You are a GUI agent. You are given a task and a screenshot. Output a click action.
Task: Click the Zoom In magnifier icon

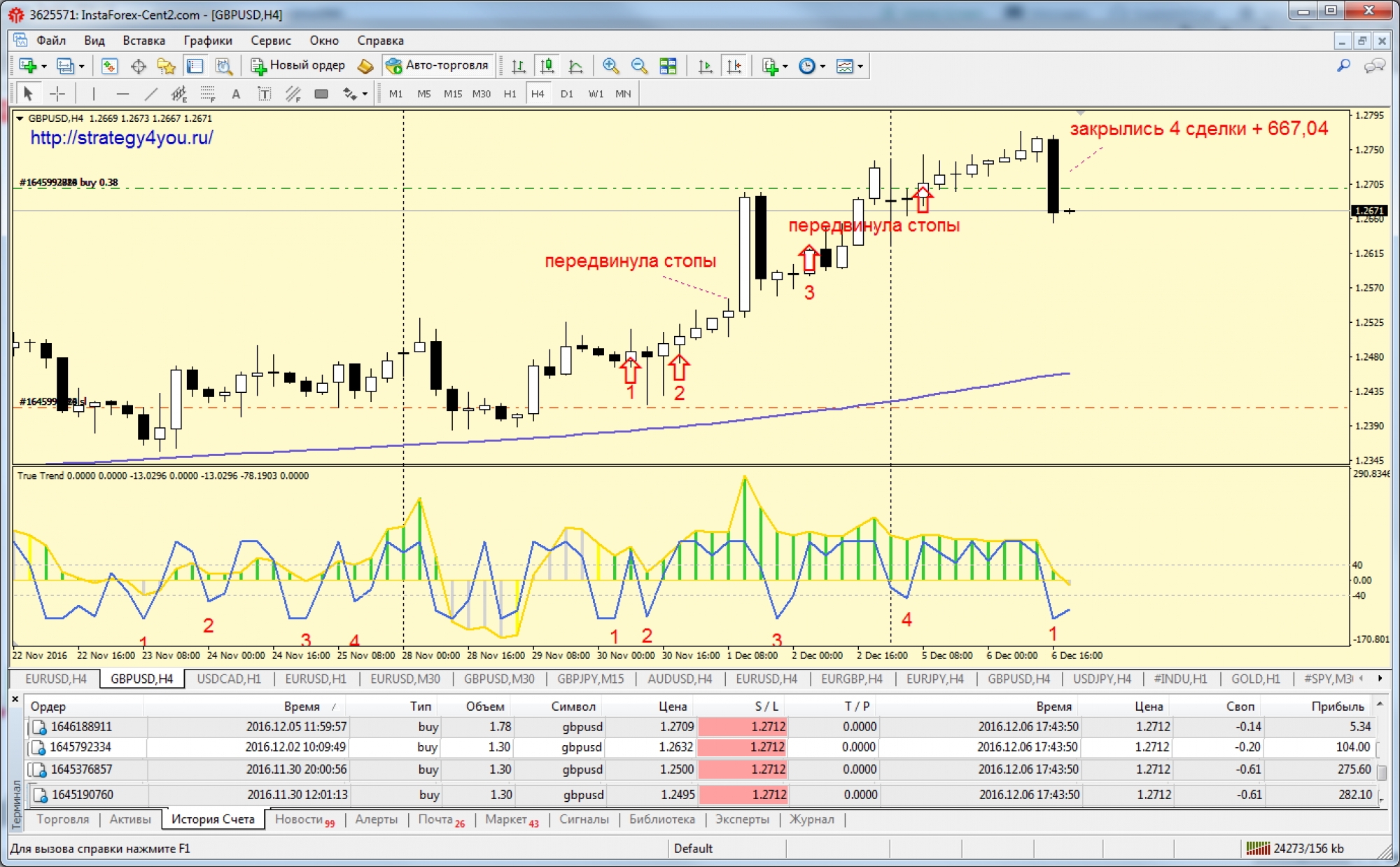click(610, 66)
